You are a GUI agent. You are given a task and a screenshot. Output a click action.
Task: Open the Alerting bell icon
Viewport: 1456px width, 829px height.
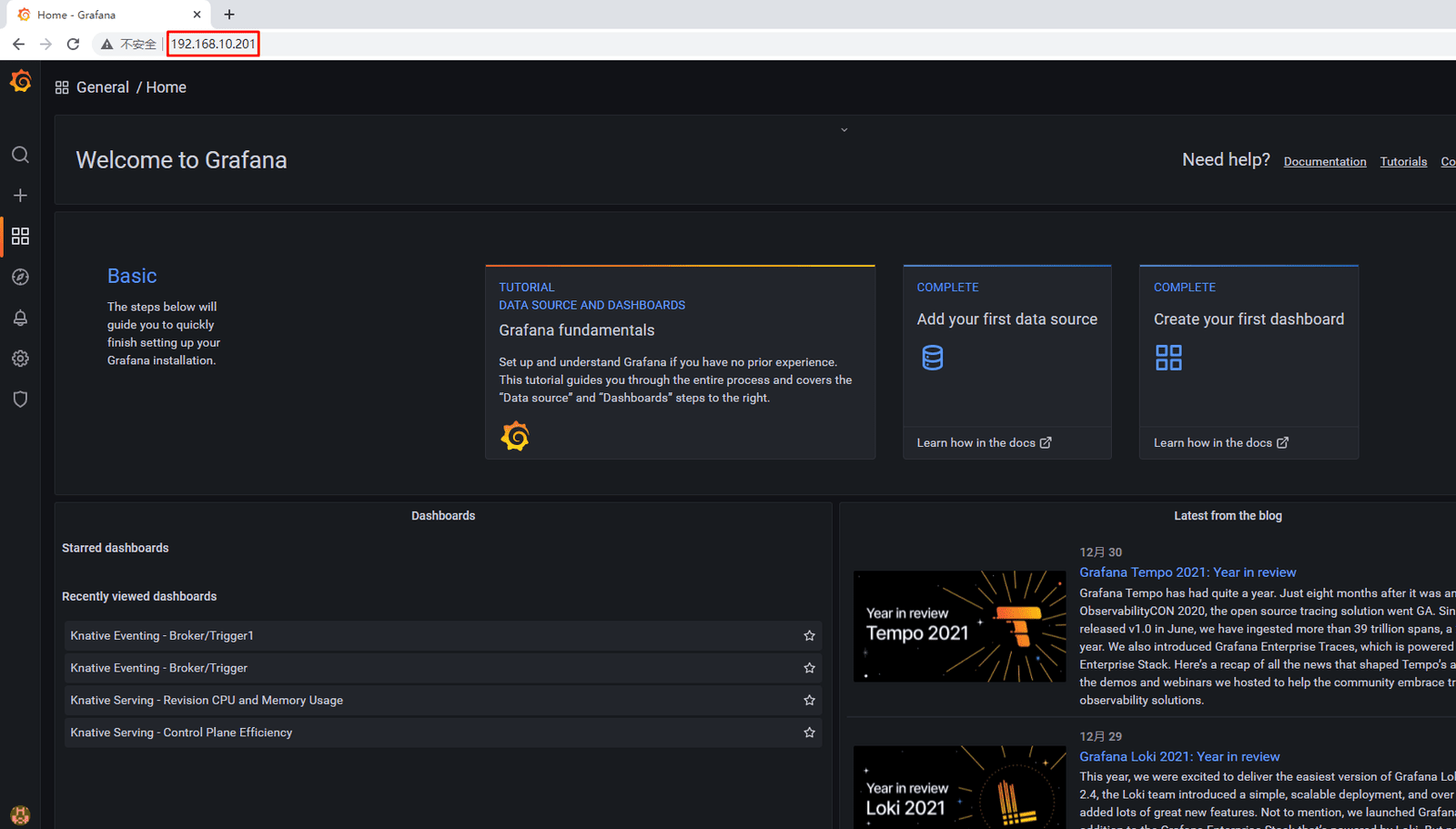point(20,318)
